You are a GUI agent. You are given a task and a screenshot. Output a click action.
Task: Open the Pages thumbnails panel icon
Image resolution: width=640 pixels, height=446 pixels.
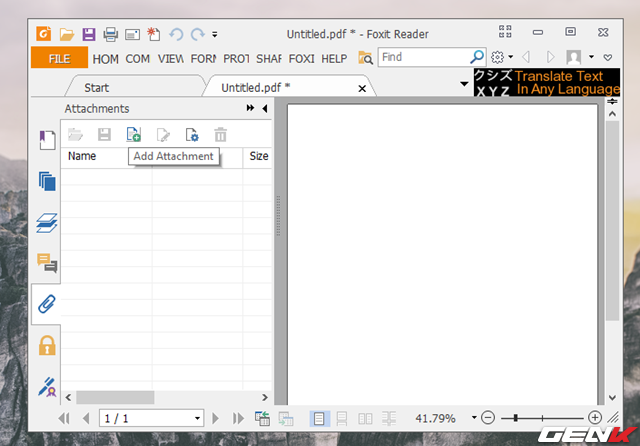tap(47, 181)
